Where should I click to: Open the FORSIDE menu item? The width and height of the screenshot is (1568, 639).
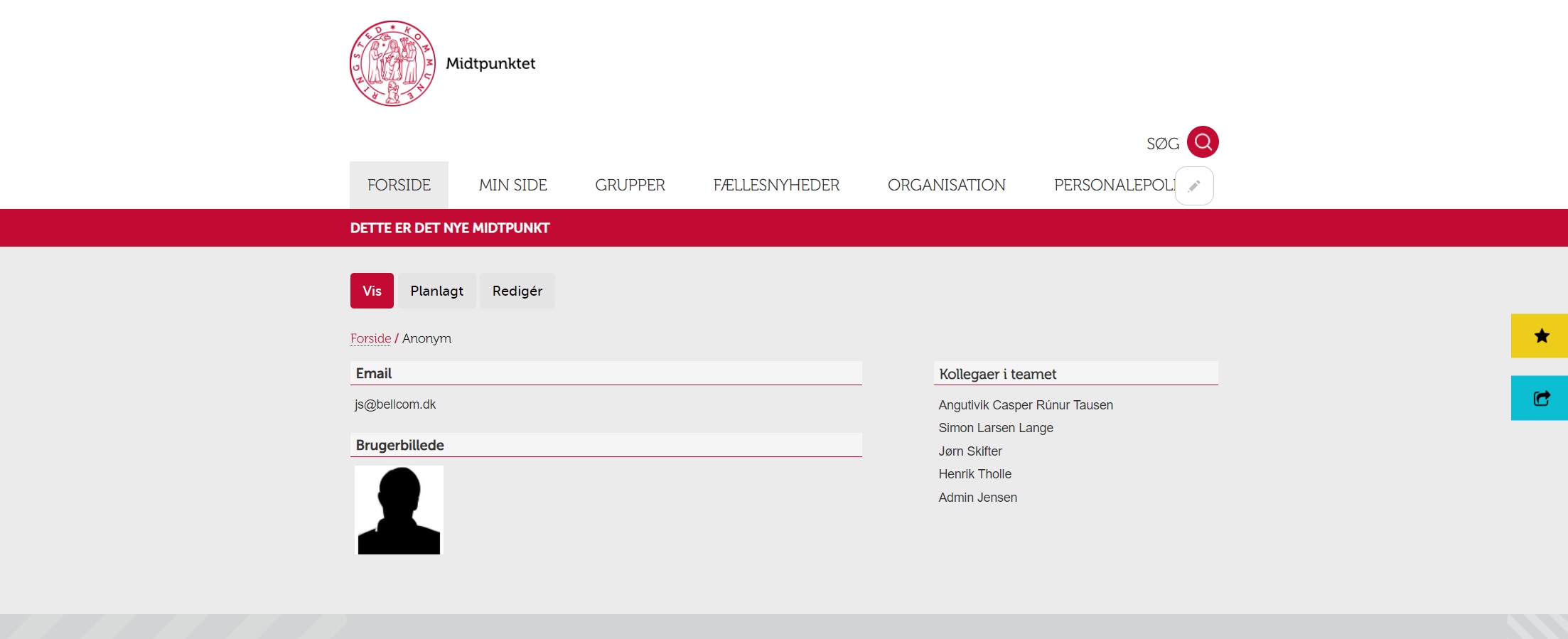pos(399,185)
